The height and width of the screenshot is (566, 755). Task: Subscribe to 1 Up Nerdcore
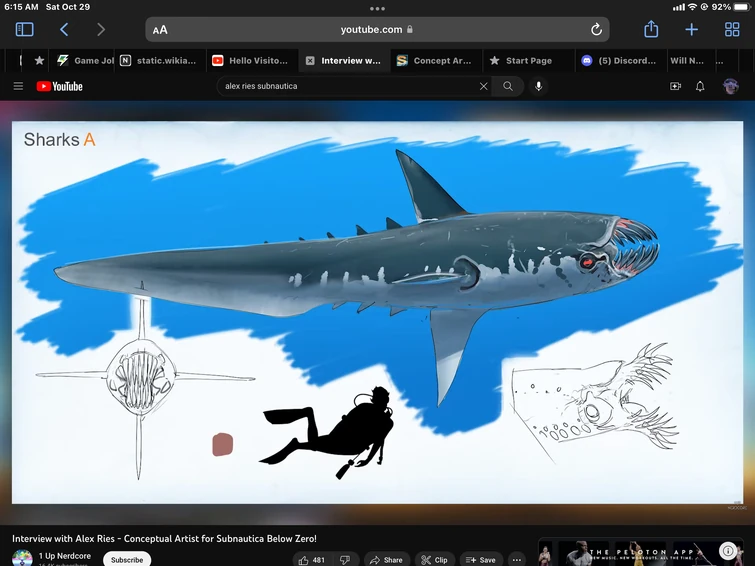[x=127, y=559]
